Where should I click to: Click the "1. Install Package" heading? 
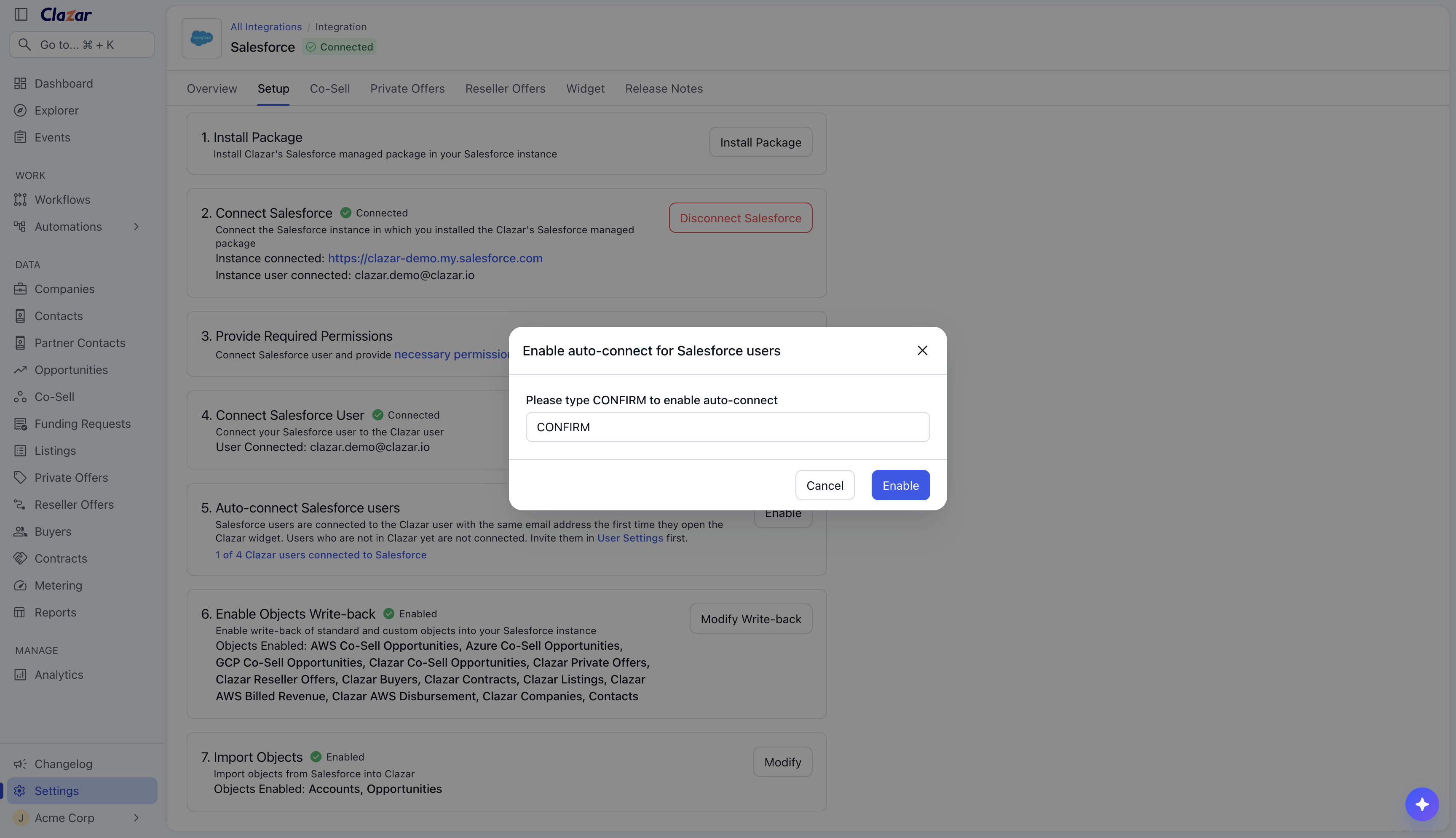(252, 138)
